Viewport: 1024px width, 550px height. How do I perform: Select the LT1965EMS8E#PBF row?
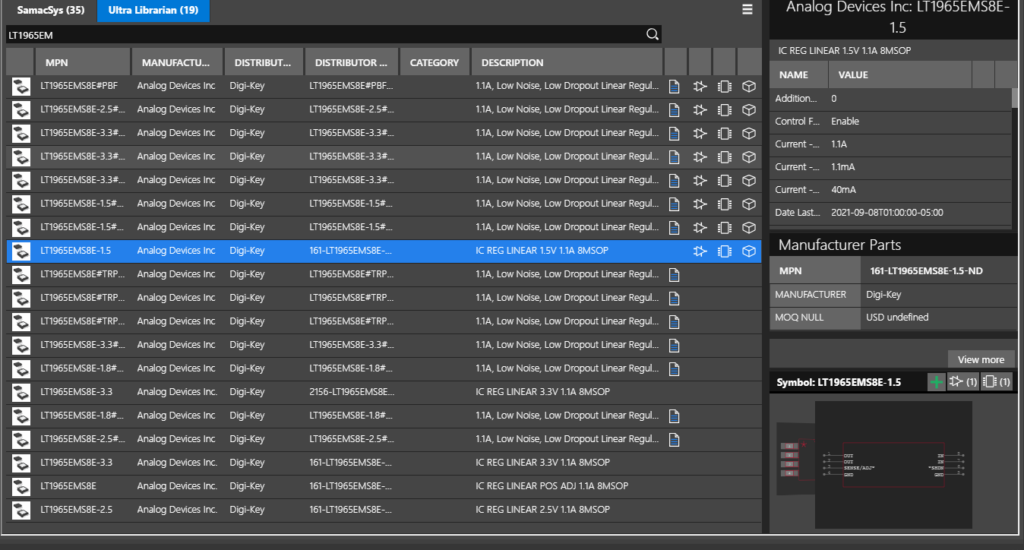[x=384, y=86]
